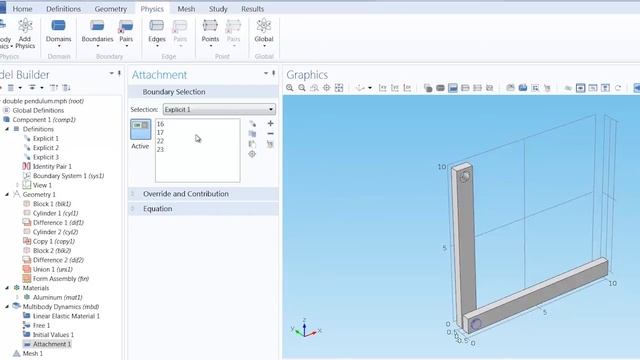640x360 pixels.
Task: Click Zoom to Selection icon beside list
Action: coord(252,154)
